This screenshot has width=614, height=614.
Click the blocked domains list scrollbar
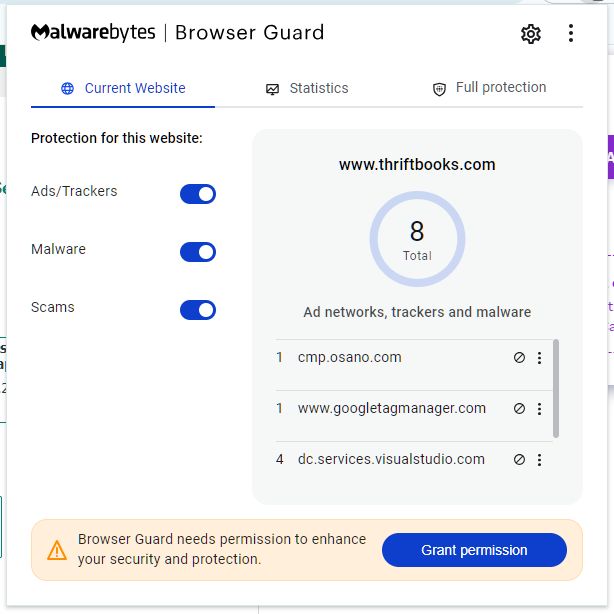coord(556,388)
